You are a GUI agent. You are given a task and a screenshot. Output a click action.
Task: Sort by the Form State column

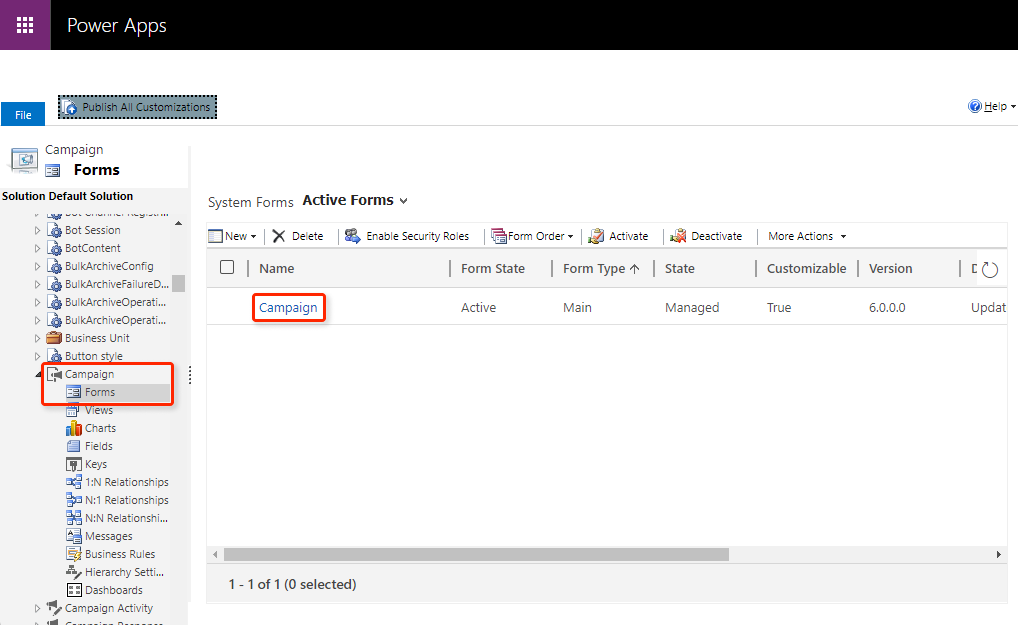[493, 269]
